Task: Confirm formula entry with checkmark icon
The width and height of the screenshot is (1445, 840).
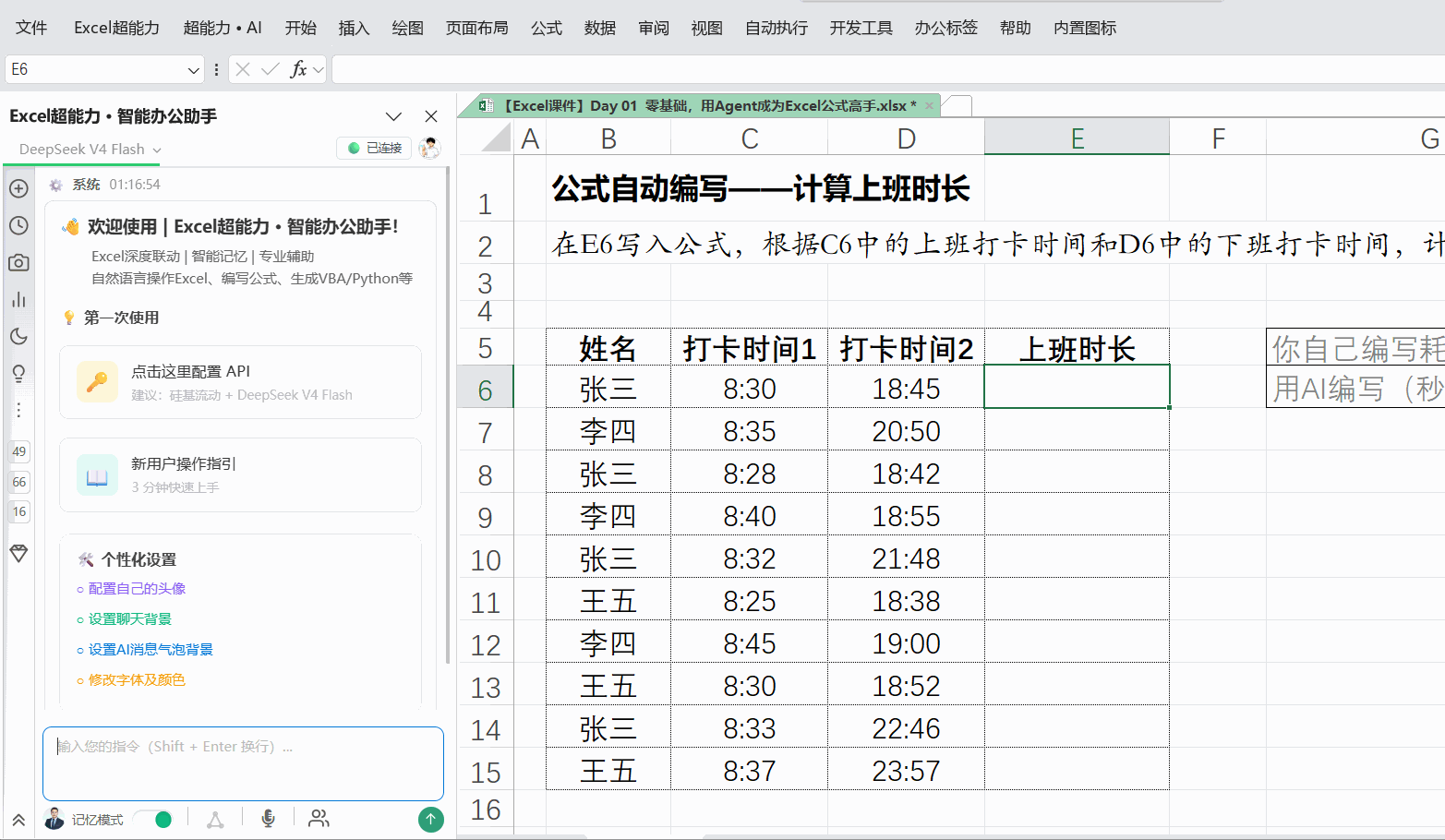Action: (271, 69)
